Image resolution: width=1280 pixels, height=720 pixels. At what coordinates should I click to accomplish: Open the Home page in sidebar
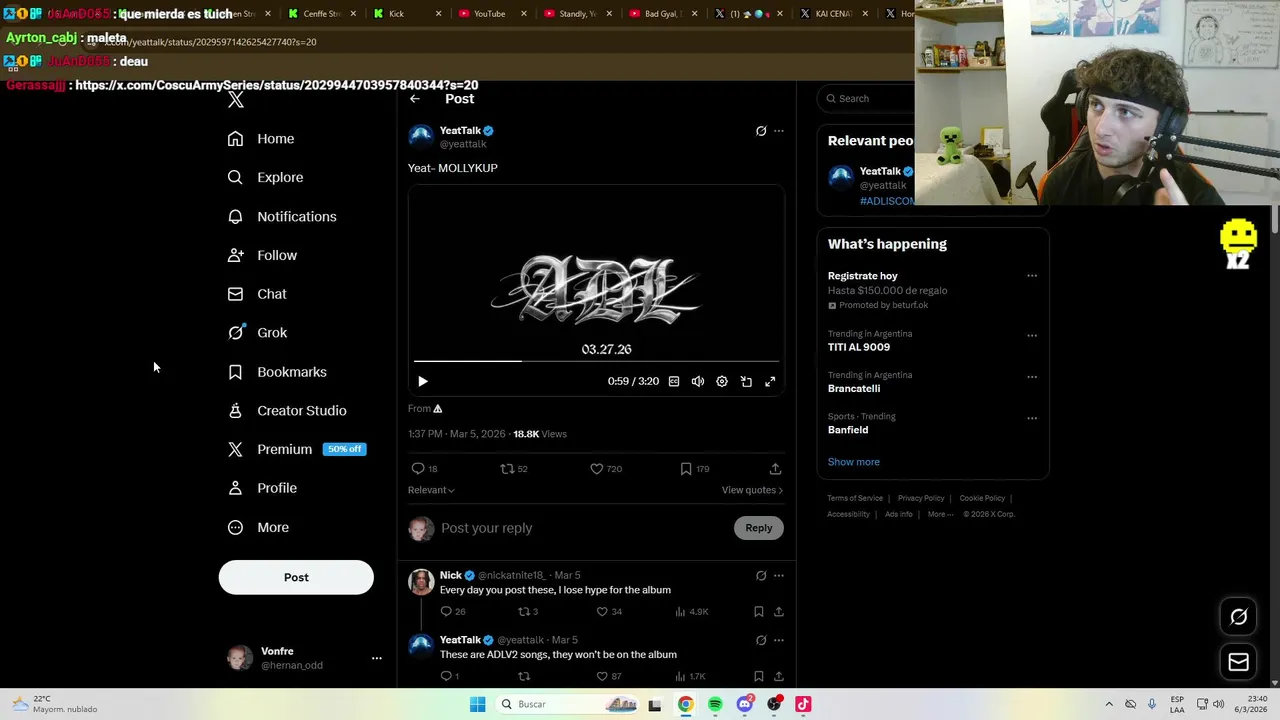click(261, 139)
